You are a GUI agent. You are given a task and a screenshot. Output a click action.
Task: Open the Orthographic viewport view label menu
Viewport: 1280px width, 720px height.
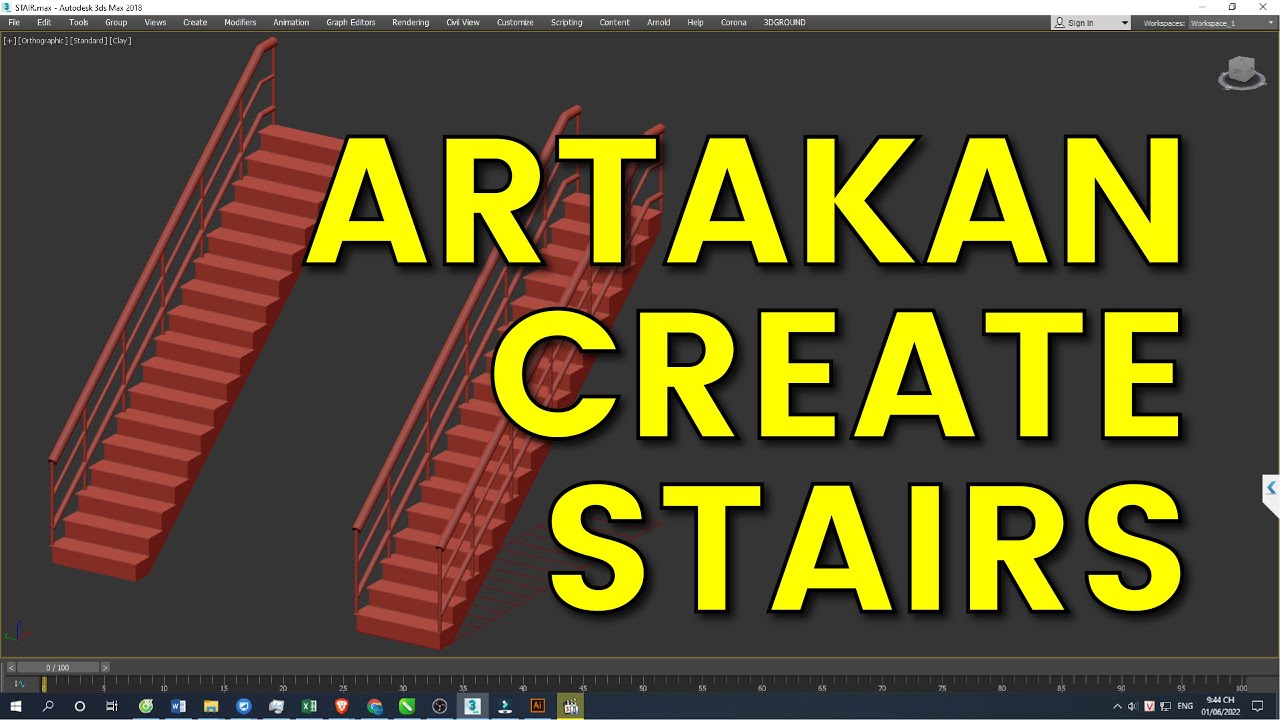(43, 41)
